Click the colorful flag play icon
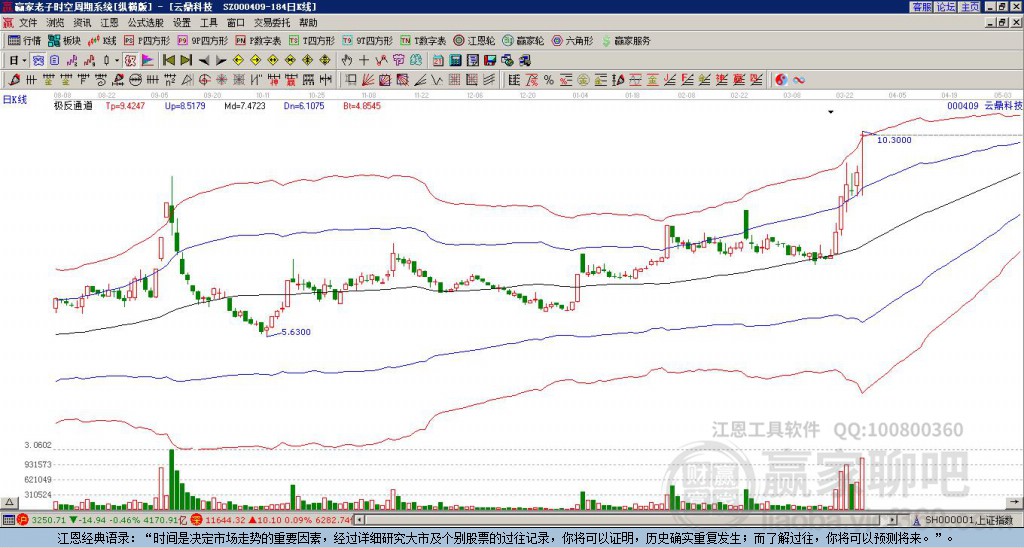Viewport: 1024px width, 548px height. coord(148,61)
